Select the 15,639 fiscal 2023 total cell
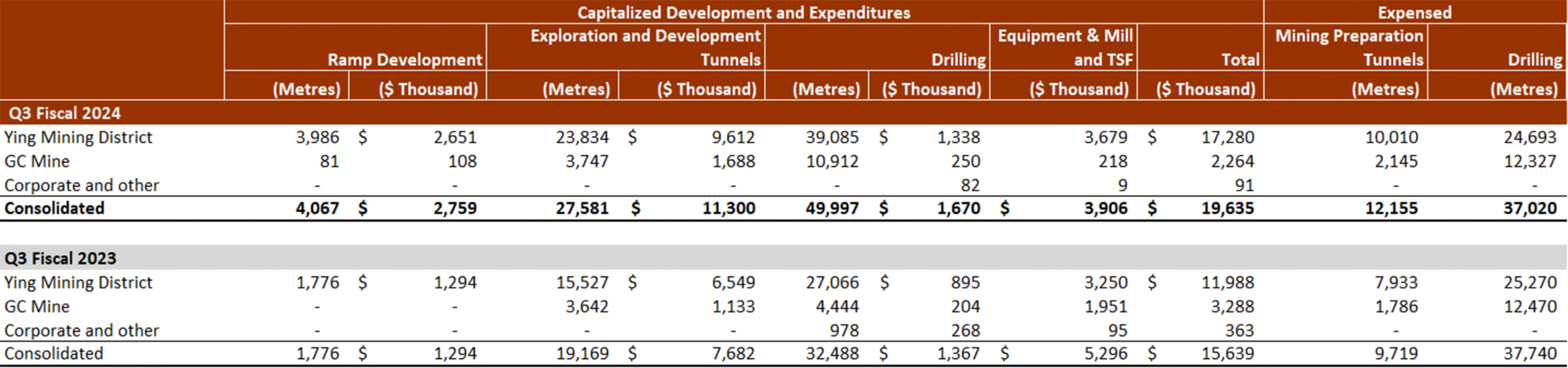 click(x=1227, y=353)
